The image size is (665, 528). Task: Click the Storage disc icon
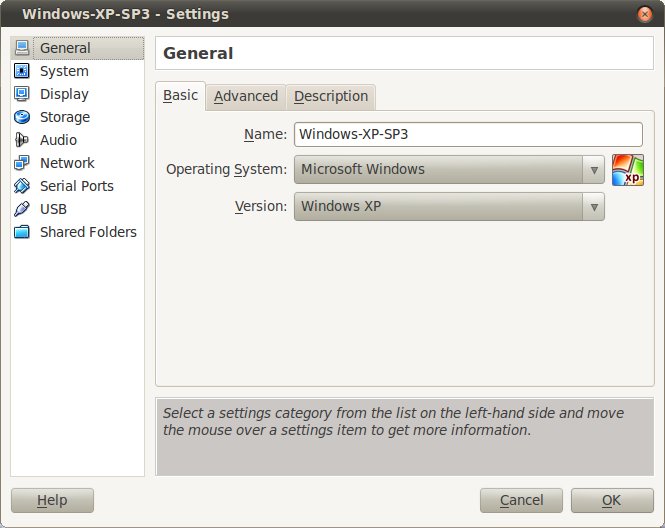click(22, 117)
